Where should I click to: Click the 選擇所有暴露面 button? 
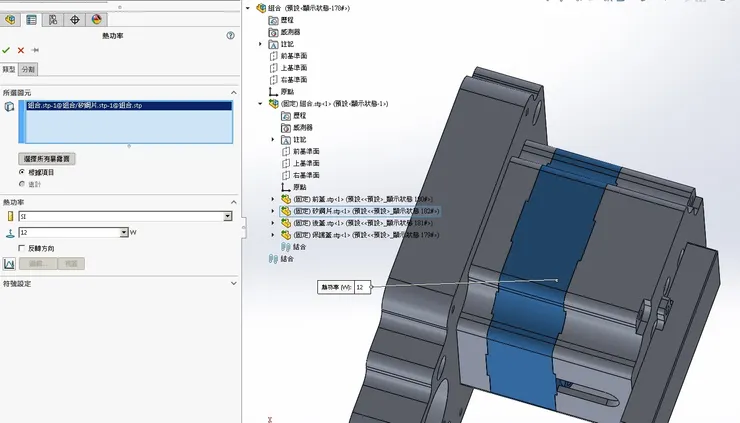click(x=47, y=159)
